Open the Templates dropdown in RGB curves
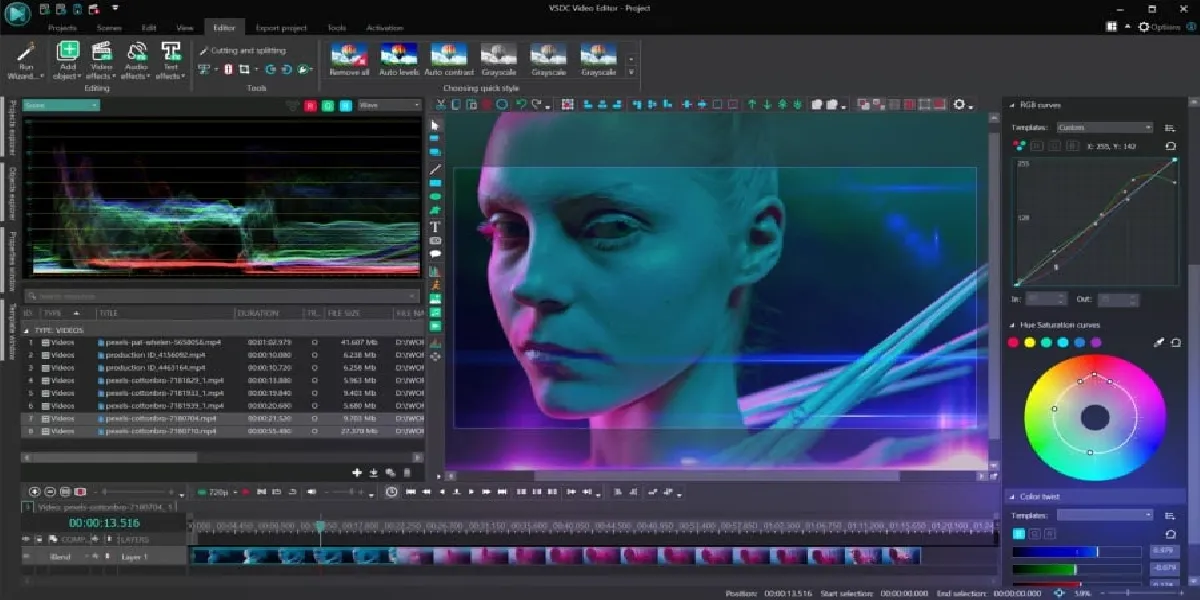 (1103, 127)
